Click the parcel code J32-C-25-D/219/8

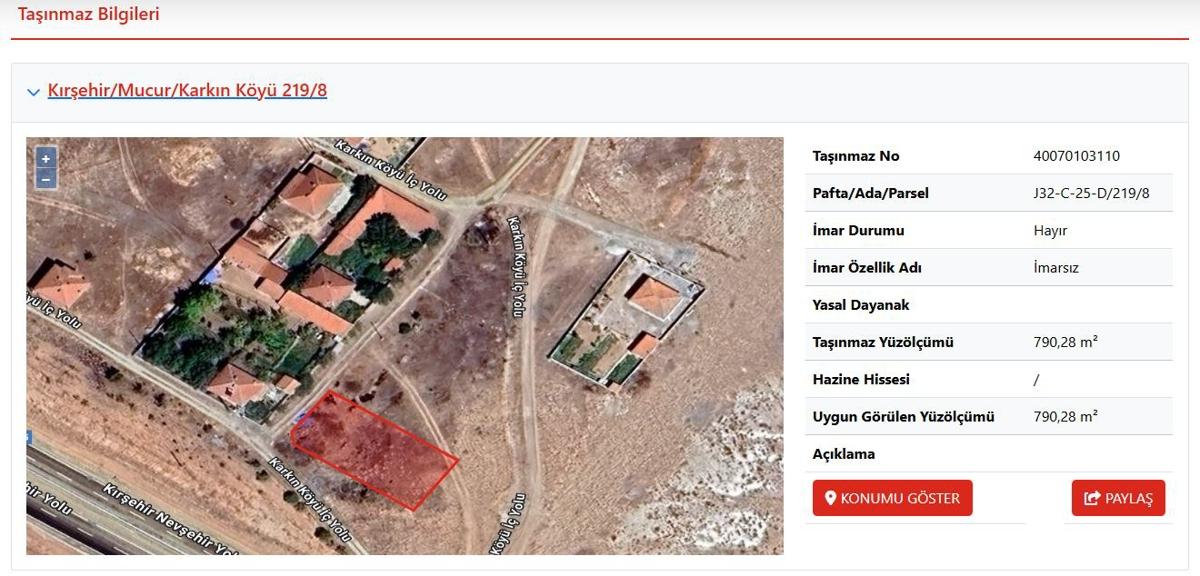(x=1091, y=193)
